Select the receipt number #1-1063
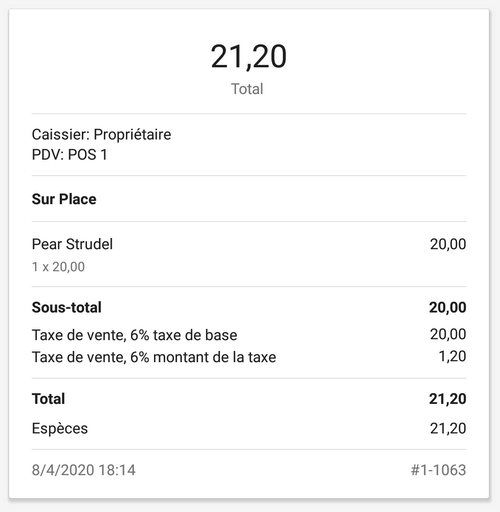 (x=438, y=470)
